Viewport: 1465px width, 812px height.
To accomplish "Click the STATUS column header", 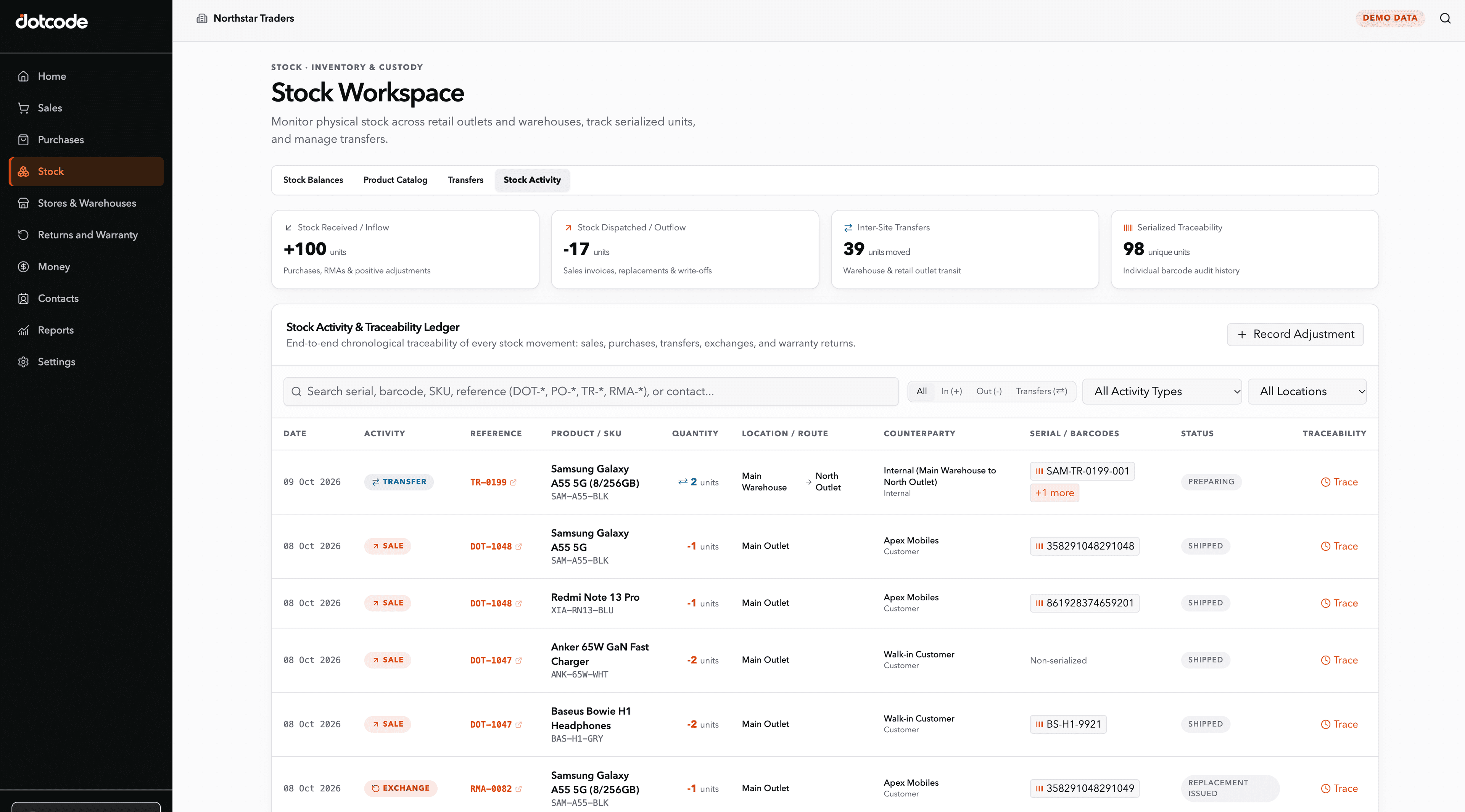I will click(x=1197, y=434).
